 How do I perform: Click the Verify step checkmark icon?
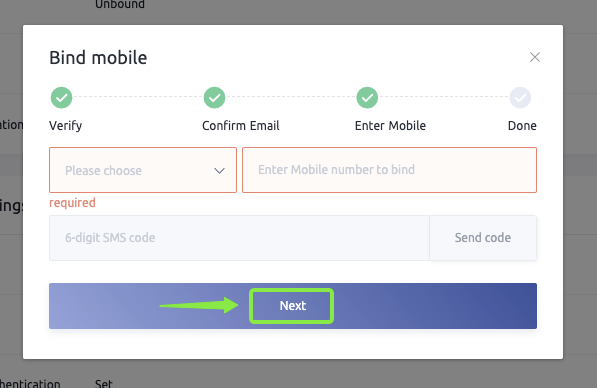pos(61,98)
